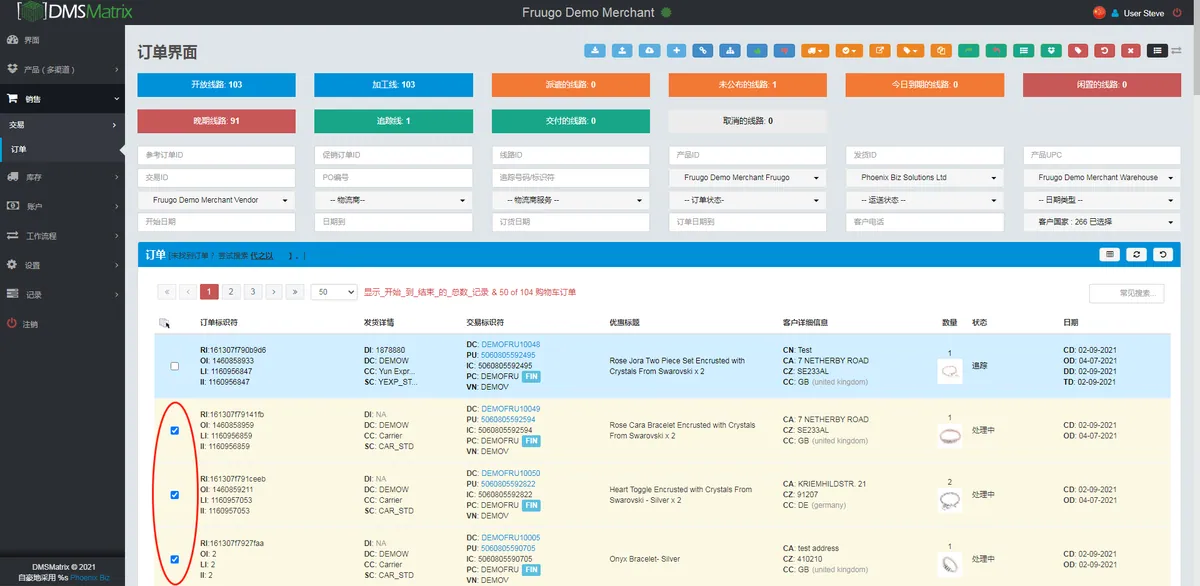Open the orange tag dropdown in the toolbar
Viewport: 1200px width, 586px height.
(x=910, y=50)
